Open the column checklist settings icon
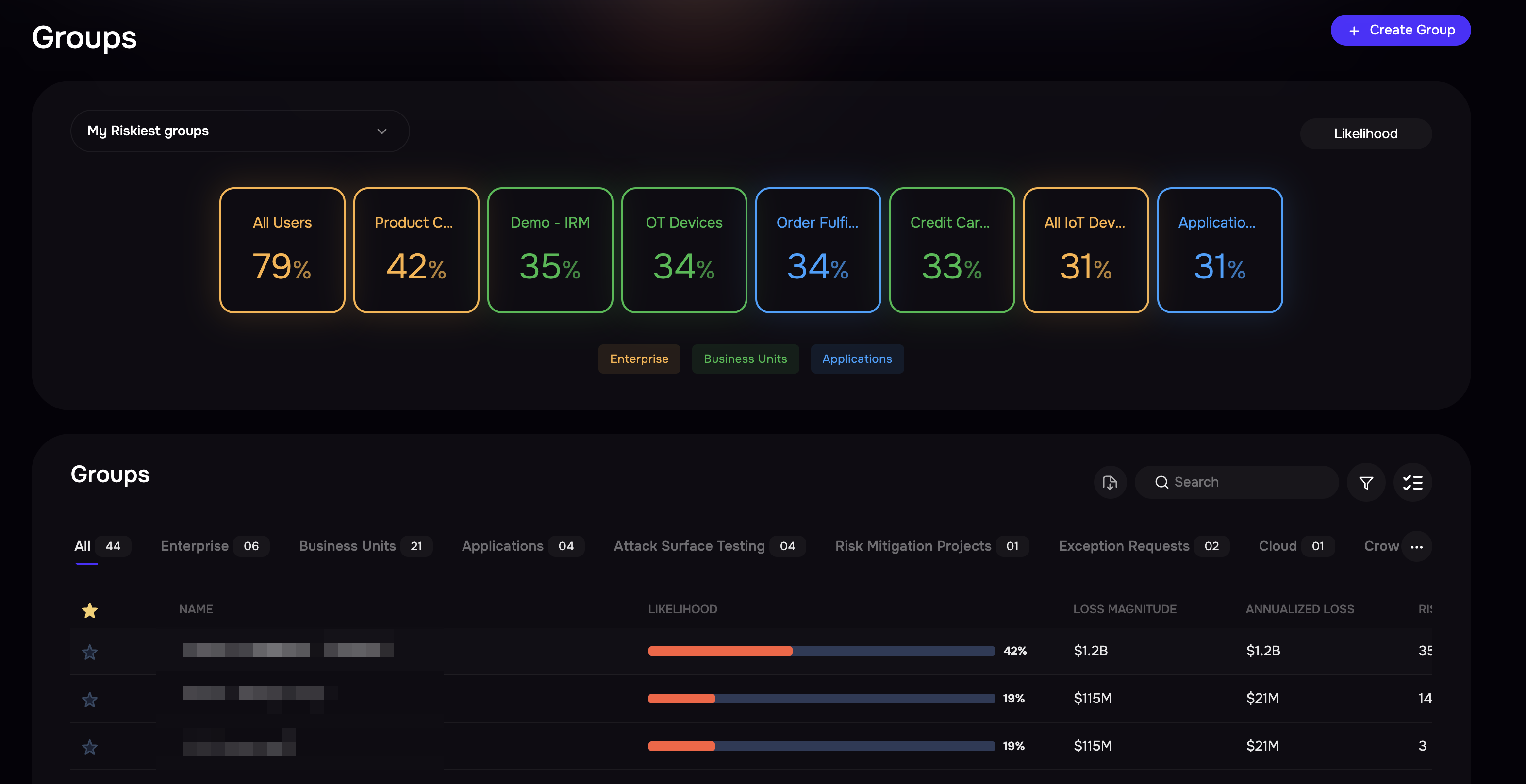 coord(1412,483)
